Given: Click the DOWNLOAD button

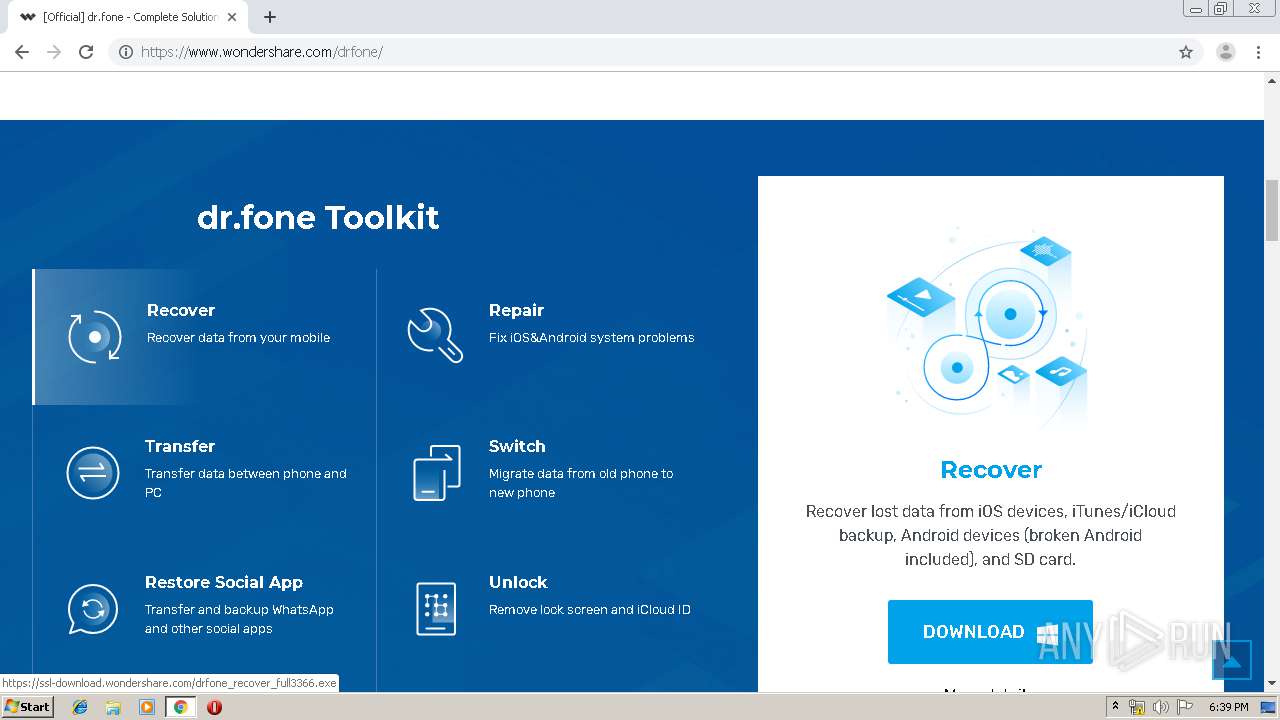Looking at the screenshot, I should click(990, 632).
